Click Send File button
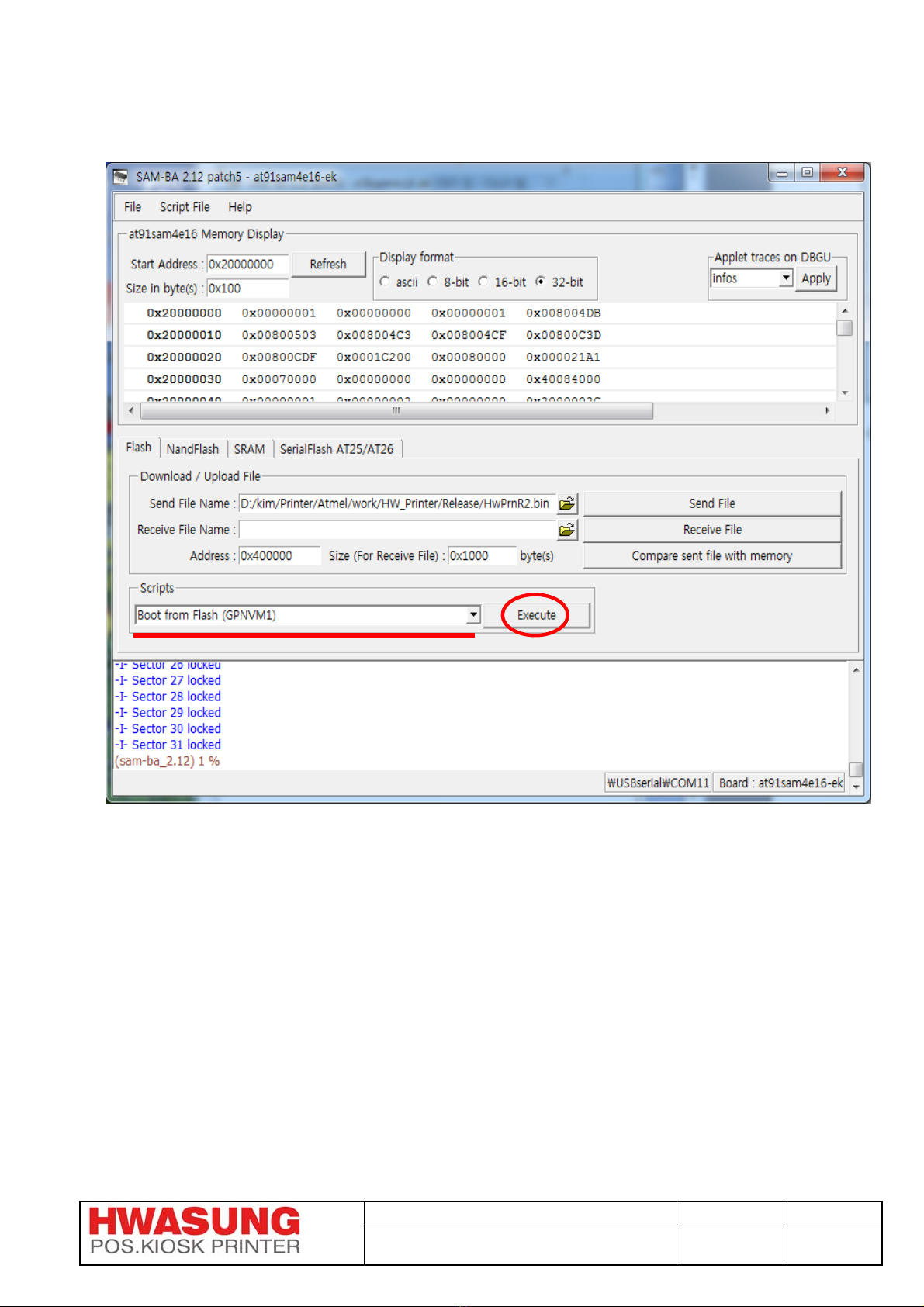 712,503
